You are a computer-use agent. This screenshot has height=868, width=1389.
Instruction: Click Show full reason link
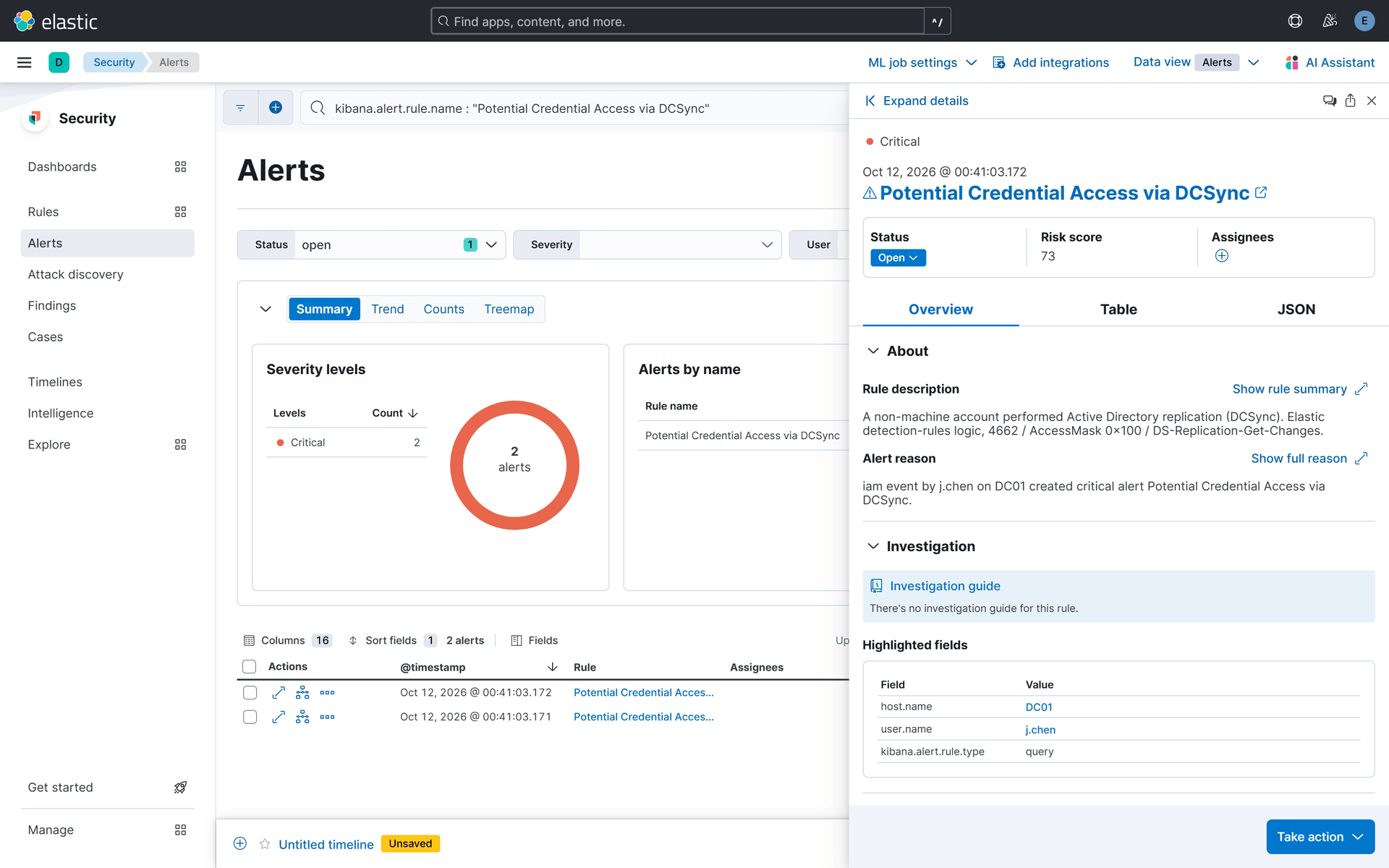pos(1309,459)
